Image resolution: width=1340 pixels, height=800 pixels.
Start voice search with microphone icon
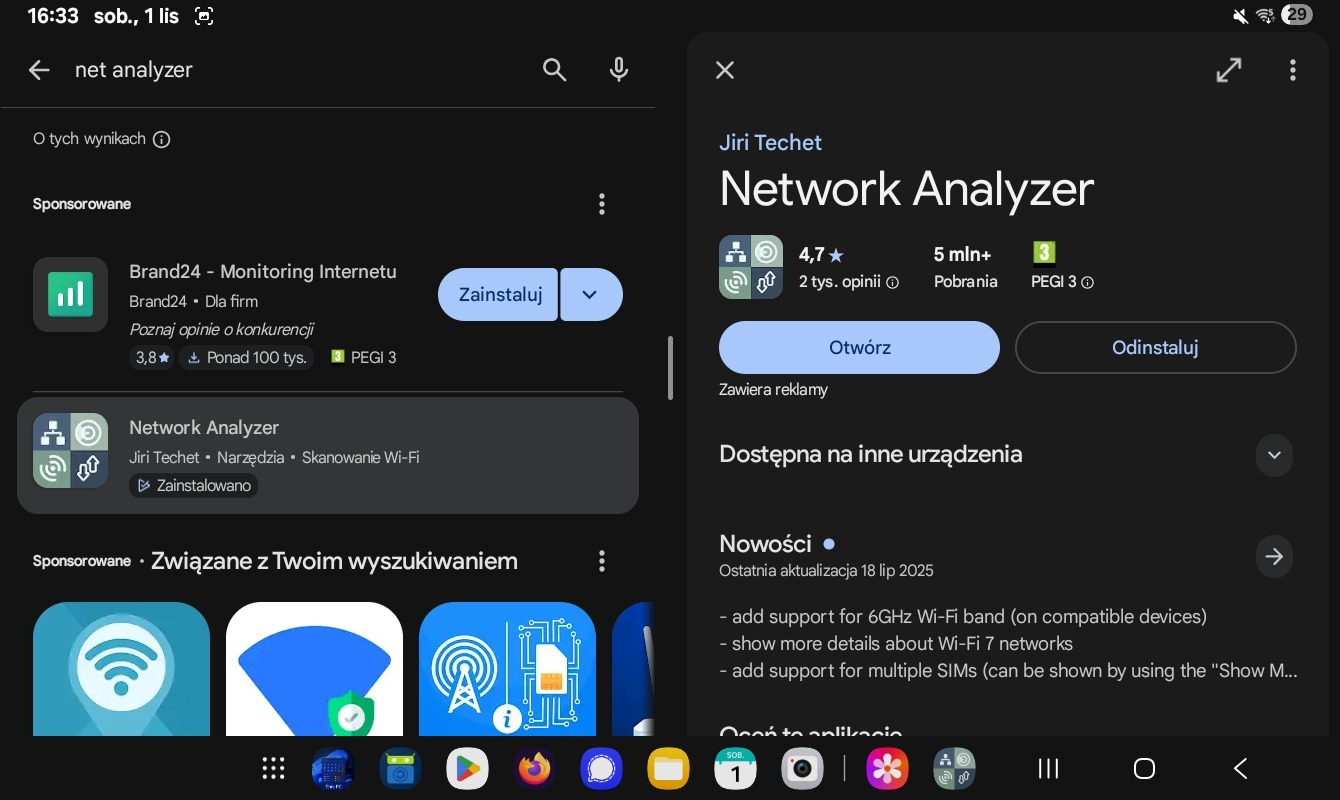pyautogui.click(x=619, y=70)
